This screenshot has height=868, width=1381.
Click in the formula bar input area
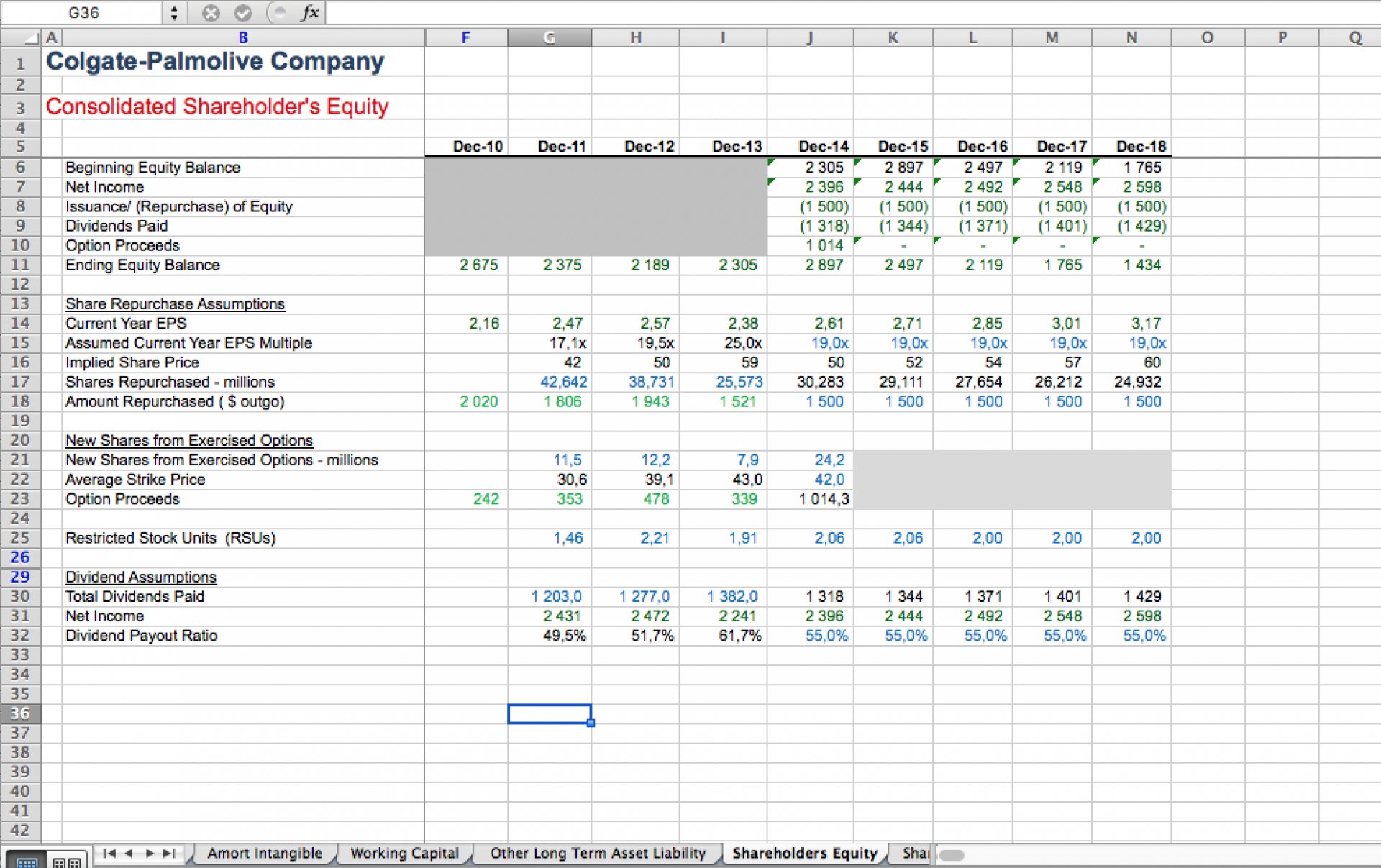point(852,13)
